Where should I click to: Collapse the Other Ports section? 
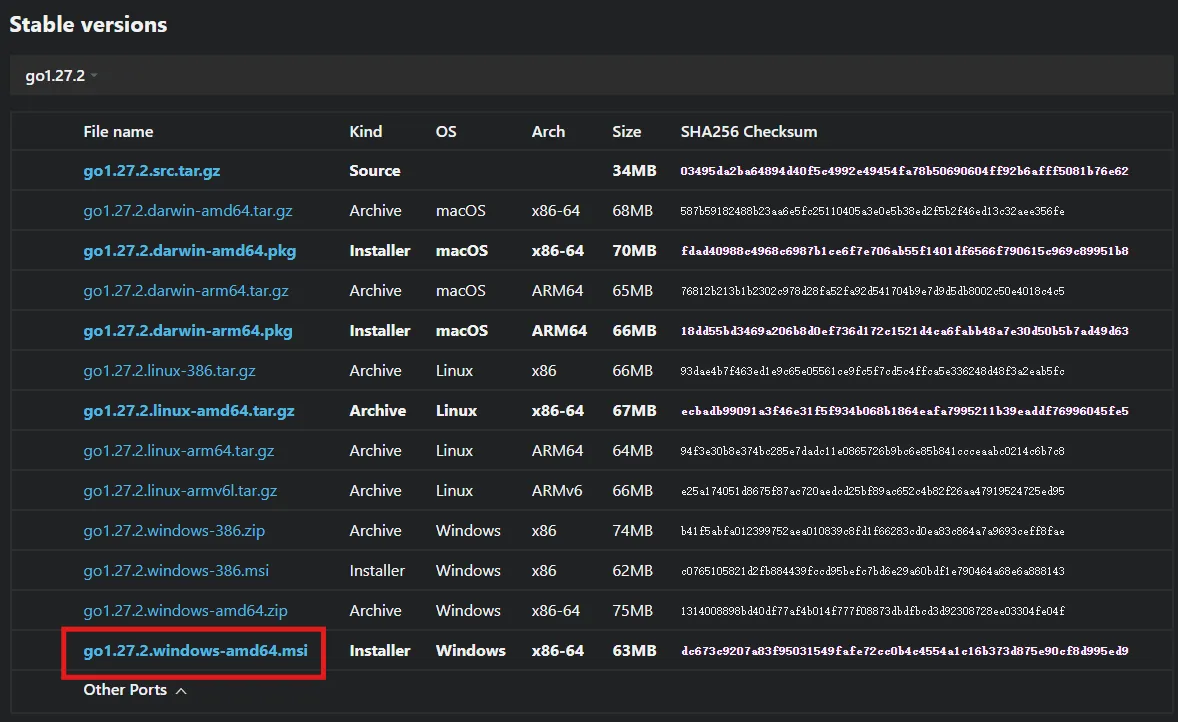(134, 690)
